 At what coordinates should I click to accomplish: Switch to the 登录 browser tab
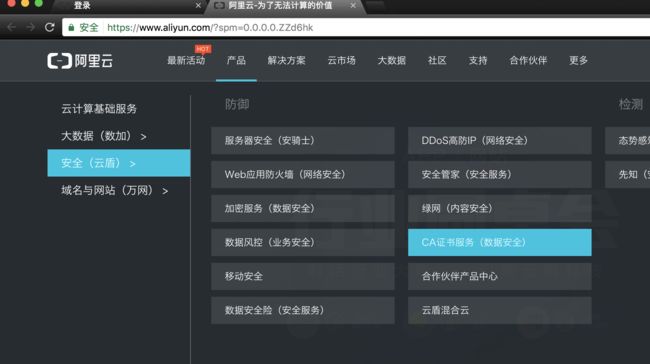129,5
